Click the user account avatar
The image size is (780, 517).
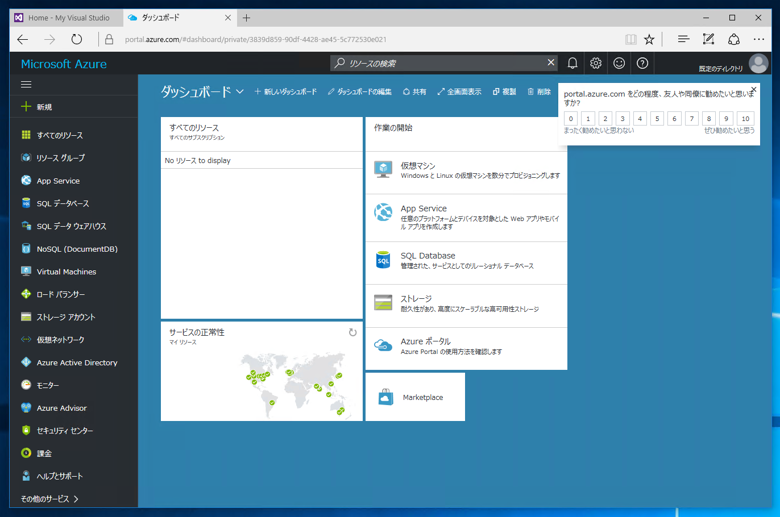[x=758, y=64]
